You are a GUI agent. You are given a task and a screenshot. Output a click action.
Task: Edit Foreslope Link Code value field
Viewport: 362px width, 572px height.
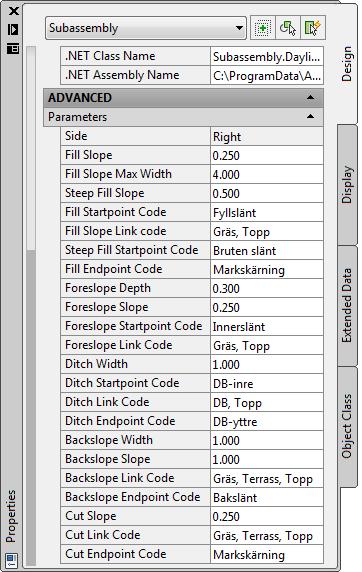pyautogui.click(x=267, y=345)
